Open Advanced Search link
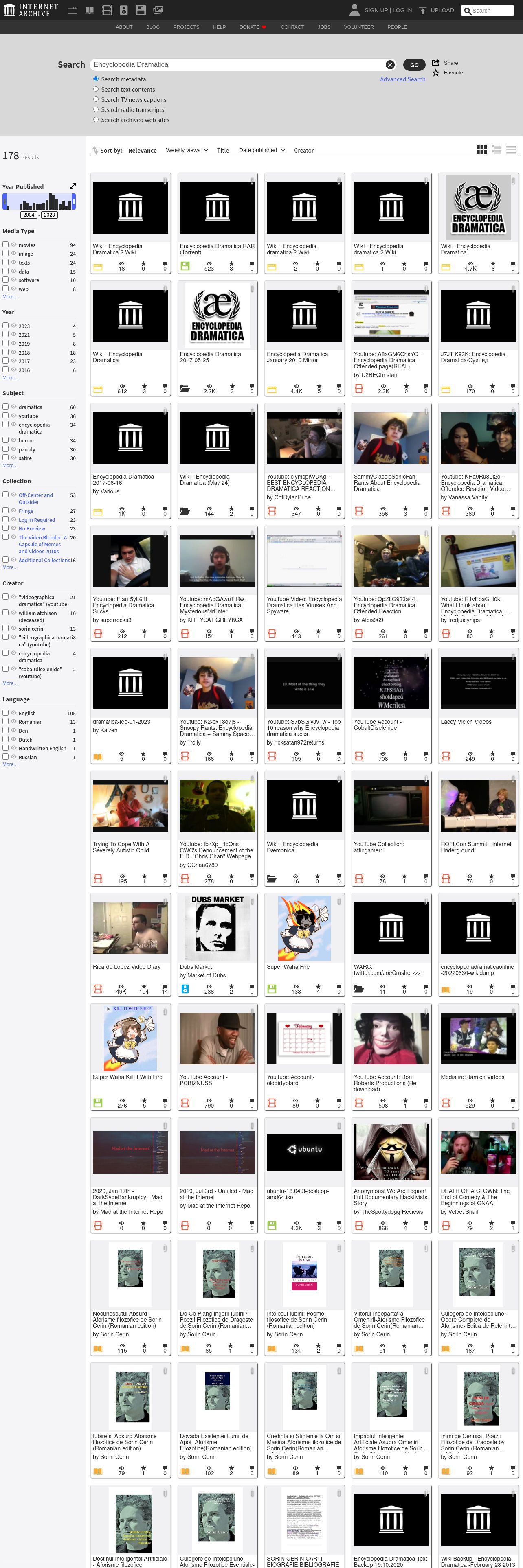 click(x=402, y=79)
